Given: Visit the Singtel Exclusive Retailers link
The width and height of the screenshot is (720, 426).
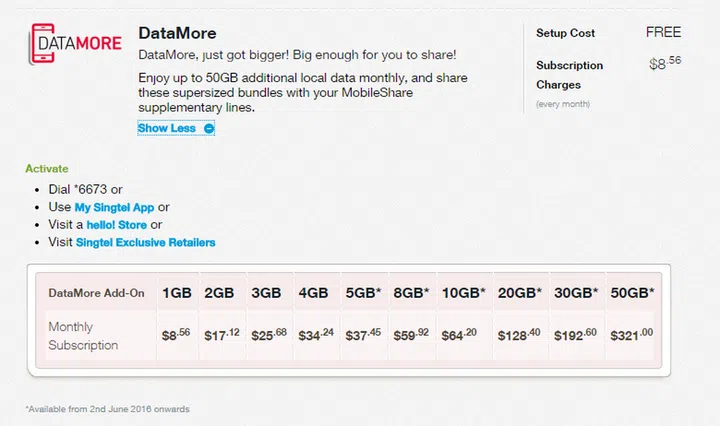Looking at the screenshot, I should click(x=145, y=242).
